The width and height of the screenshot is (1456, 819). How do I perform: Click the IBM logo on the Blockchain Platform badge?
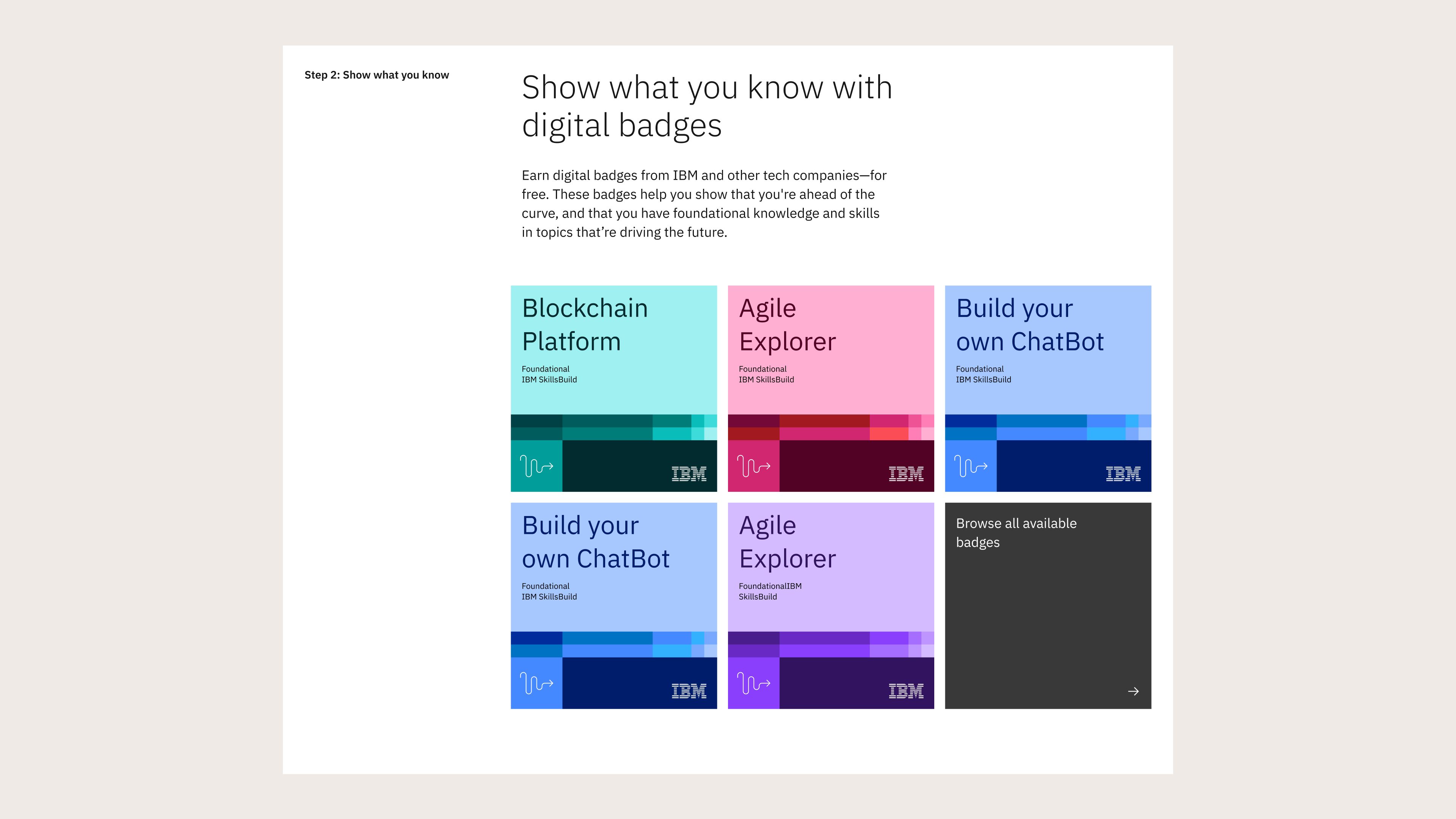687,474
